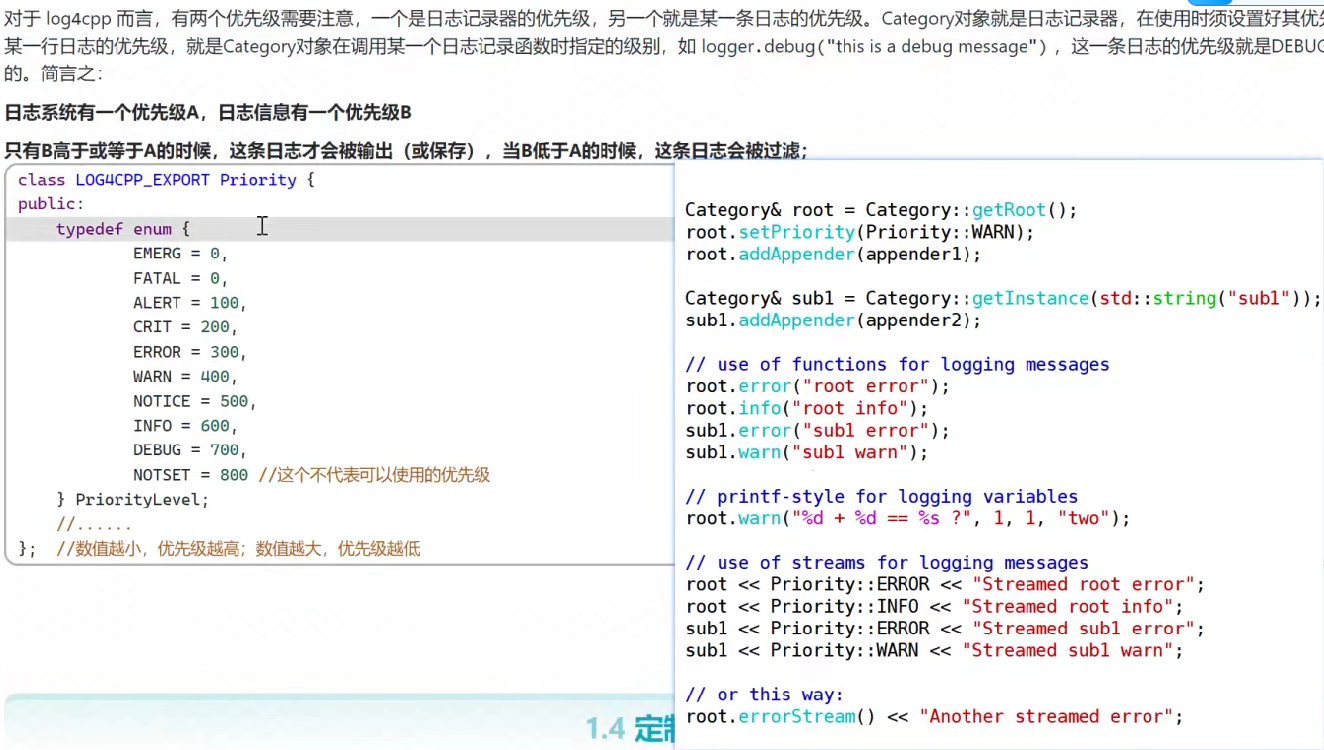This screenshot has width=1324, height=750.
Task: Click the DEBUG = 700 line
Action: (x=168, y=450)
